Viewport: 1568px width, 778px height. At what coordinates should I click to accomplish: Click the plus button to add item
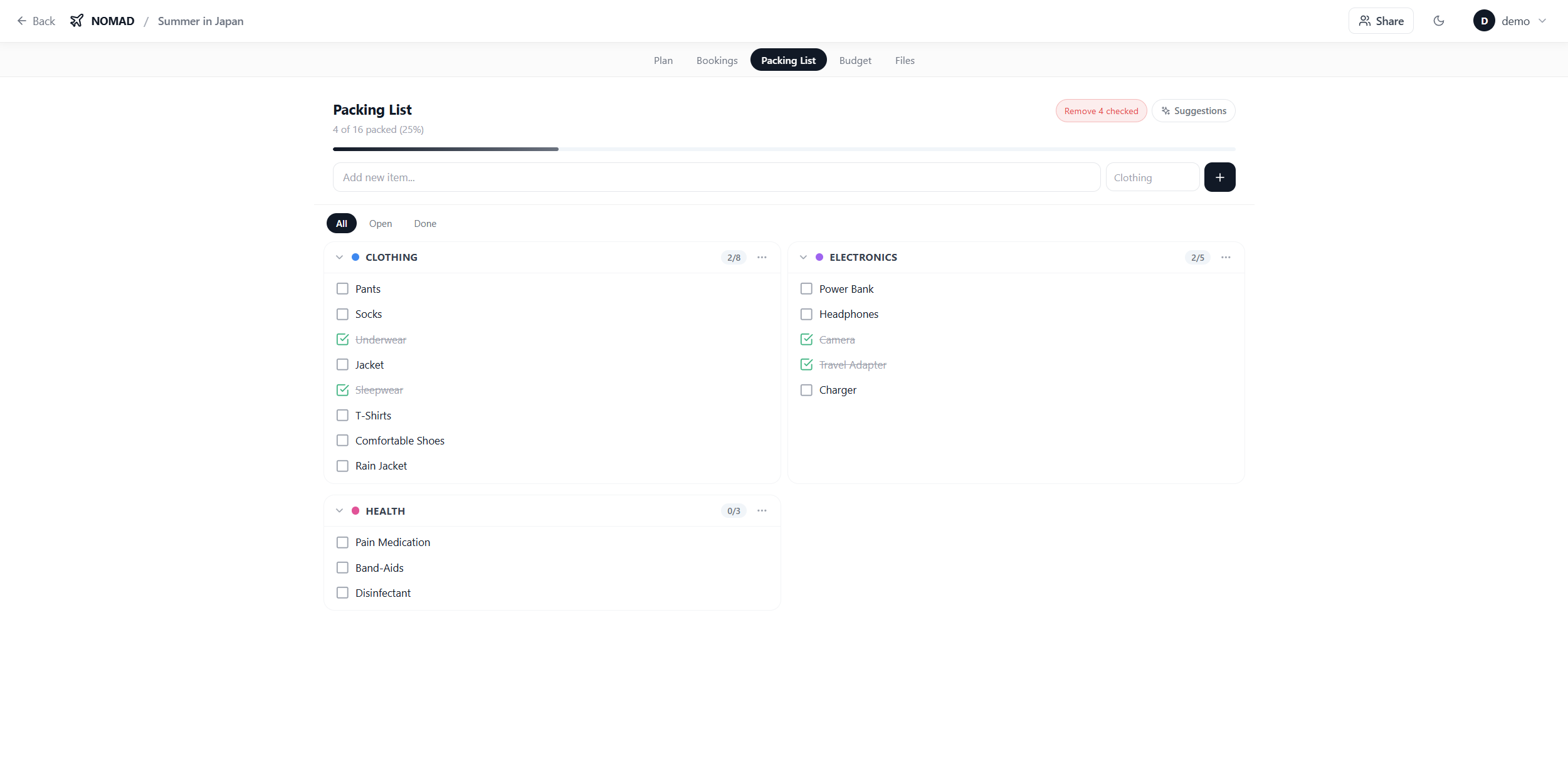click(x=1219, y=177)
